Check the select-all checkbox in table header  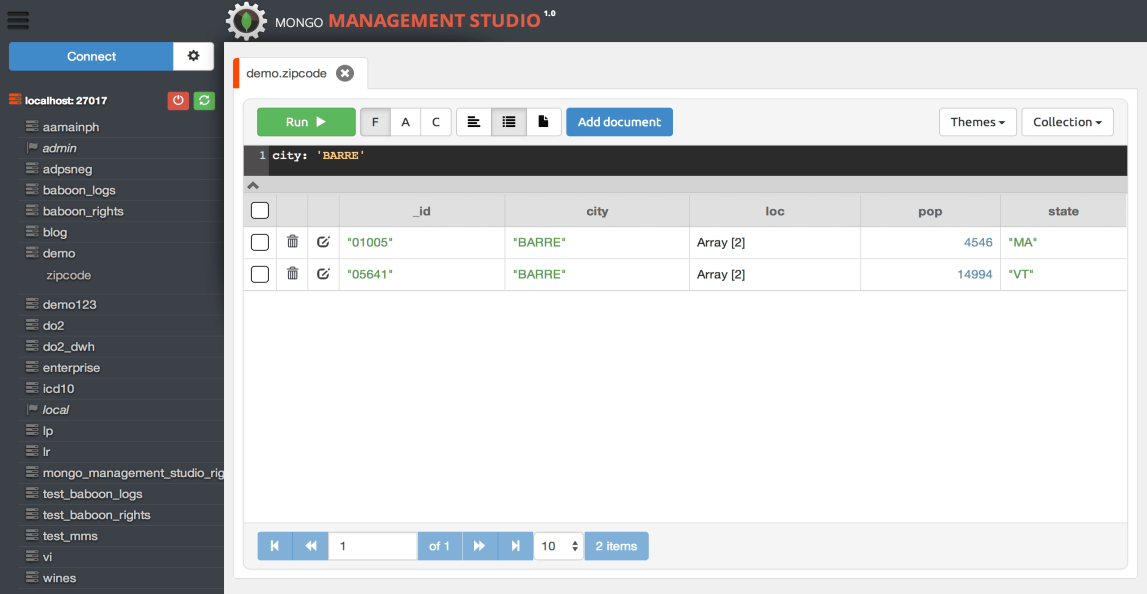point(260,211)
